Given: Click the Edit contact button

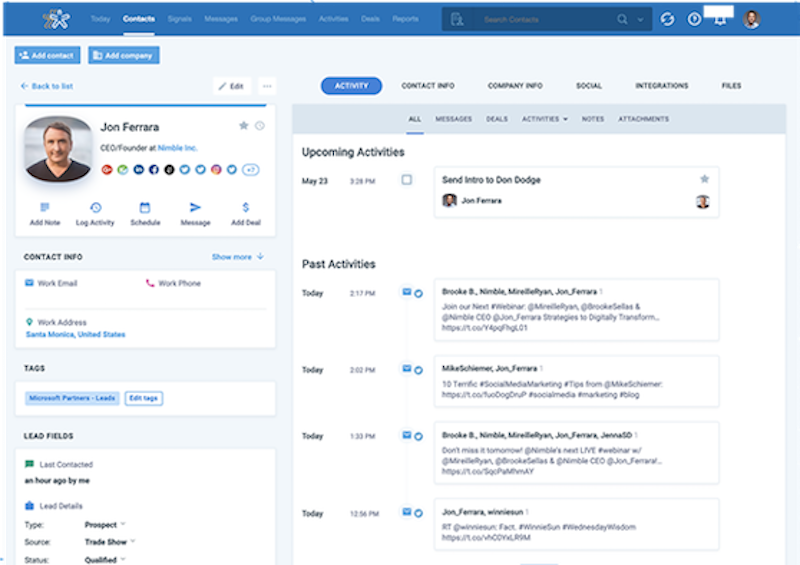Looking at the screenshot, I should point(232,86).
